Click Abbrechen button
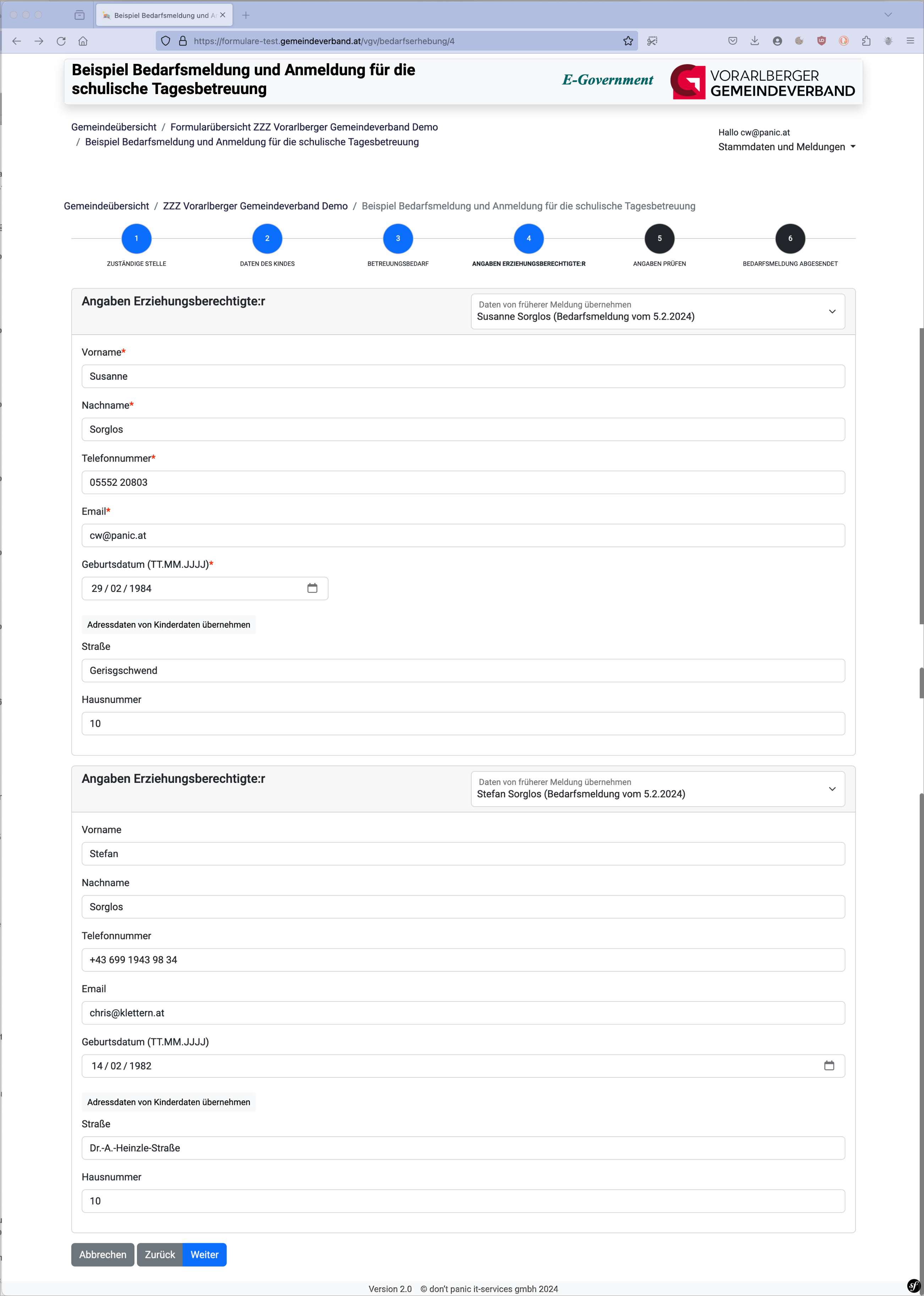Image resolution: width=924 pixels, height=1296 pixels. 103,1254
